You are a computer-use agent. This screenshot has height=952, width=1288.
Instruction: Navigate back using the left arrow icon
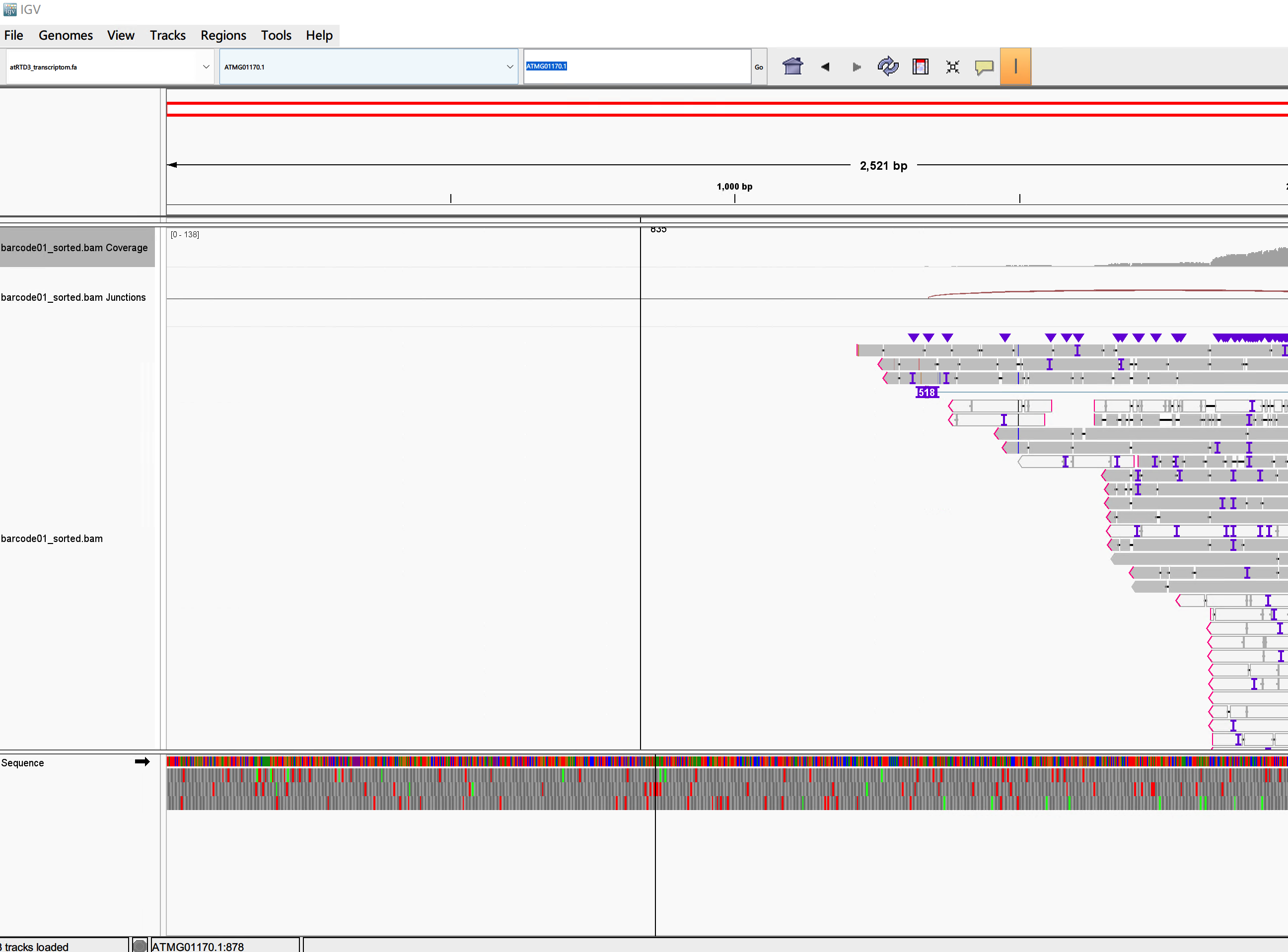826,67
